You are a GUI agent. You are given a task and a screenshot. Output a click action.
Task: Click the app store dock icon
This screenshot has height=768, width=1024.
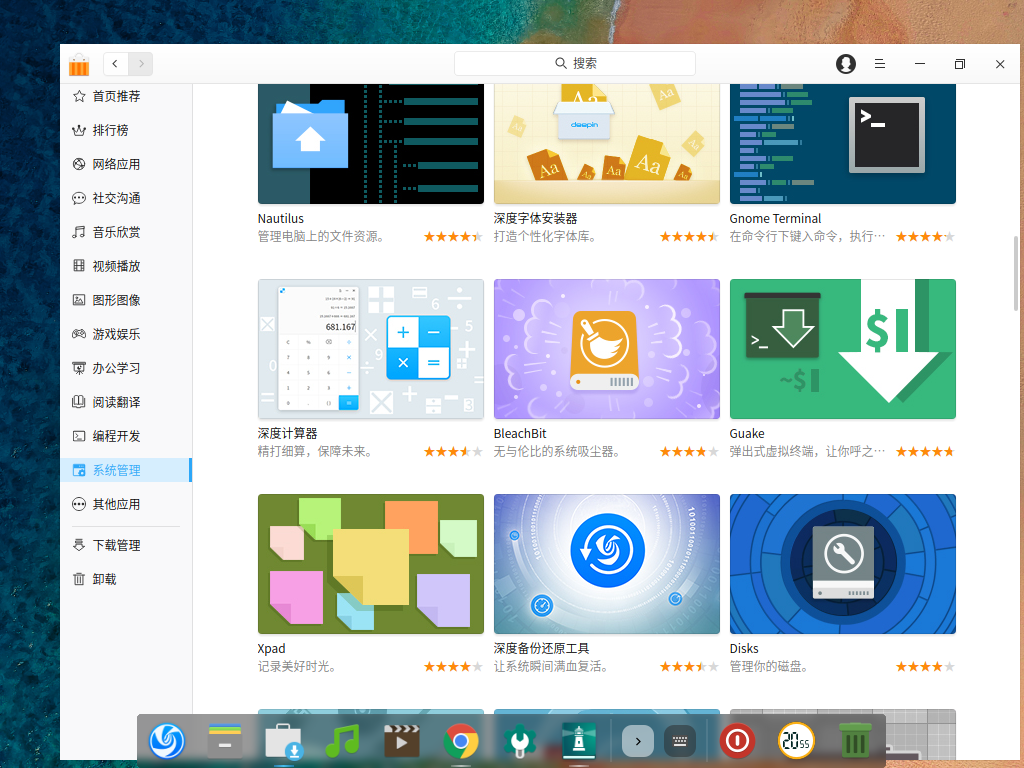[x=283, y=743]
